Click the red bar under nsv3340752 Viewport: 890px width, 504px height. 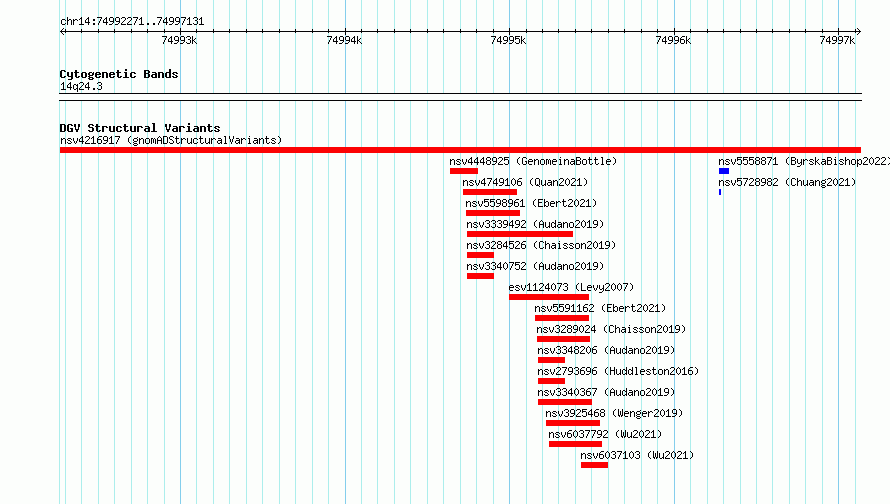480,276
